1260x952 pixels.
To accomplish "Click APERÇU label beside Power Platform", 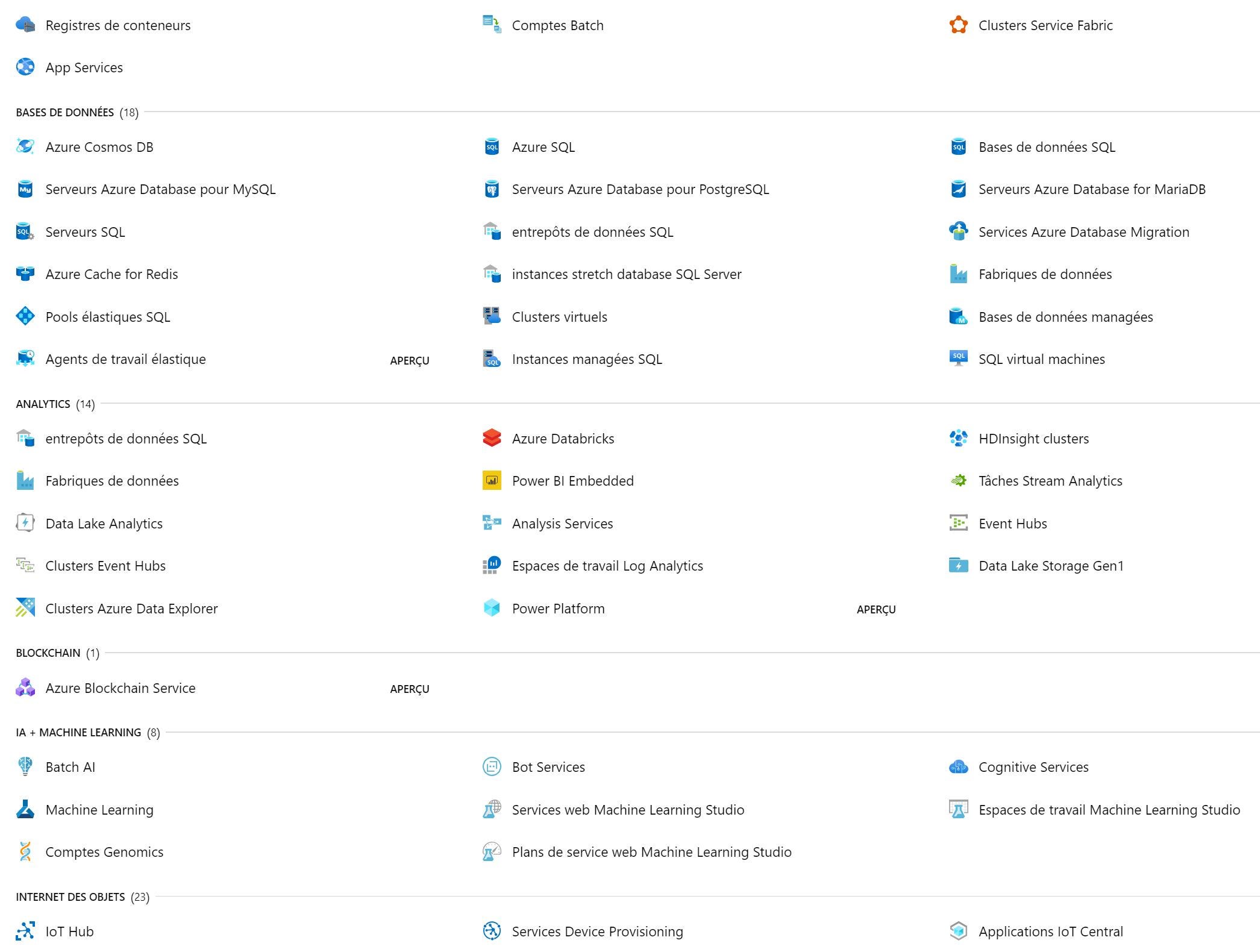I will click(876, 610).
